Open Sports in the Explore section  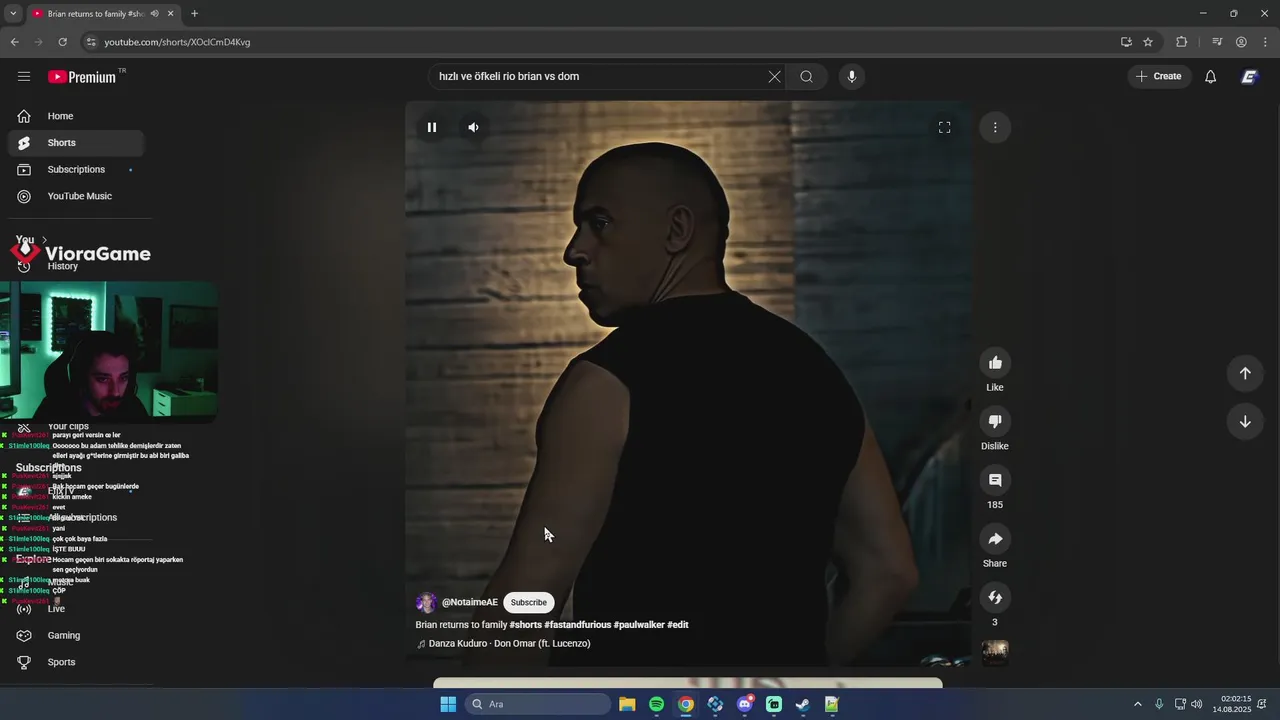click(x=76, y=662)
